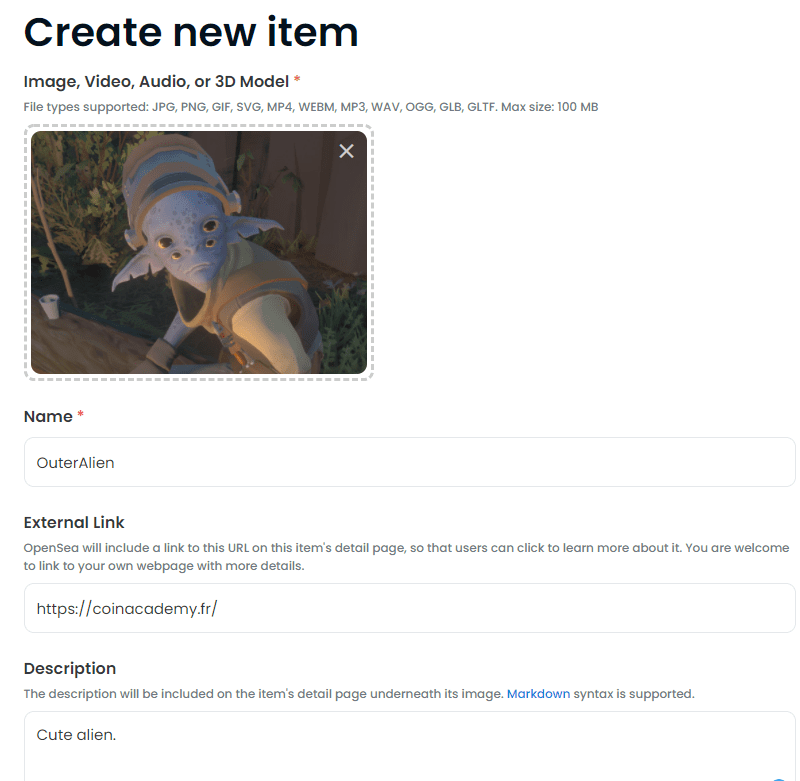Click the dashed border of the upload dropzone
Viewport: 800px width, 781px height.
199,125
